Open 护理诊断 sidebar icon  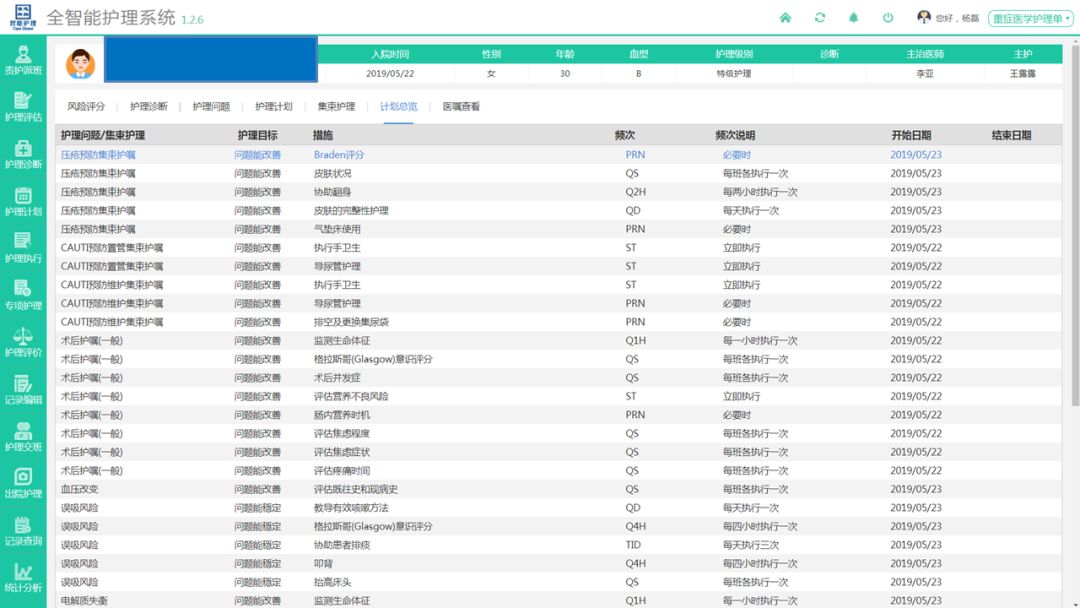(23, 153)
